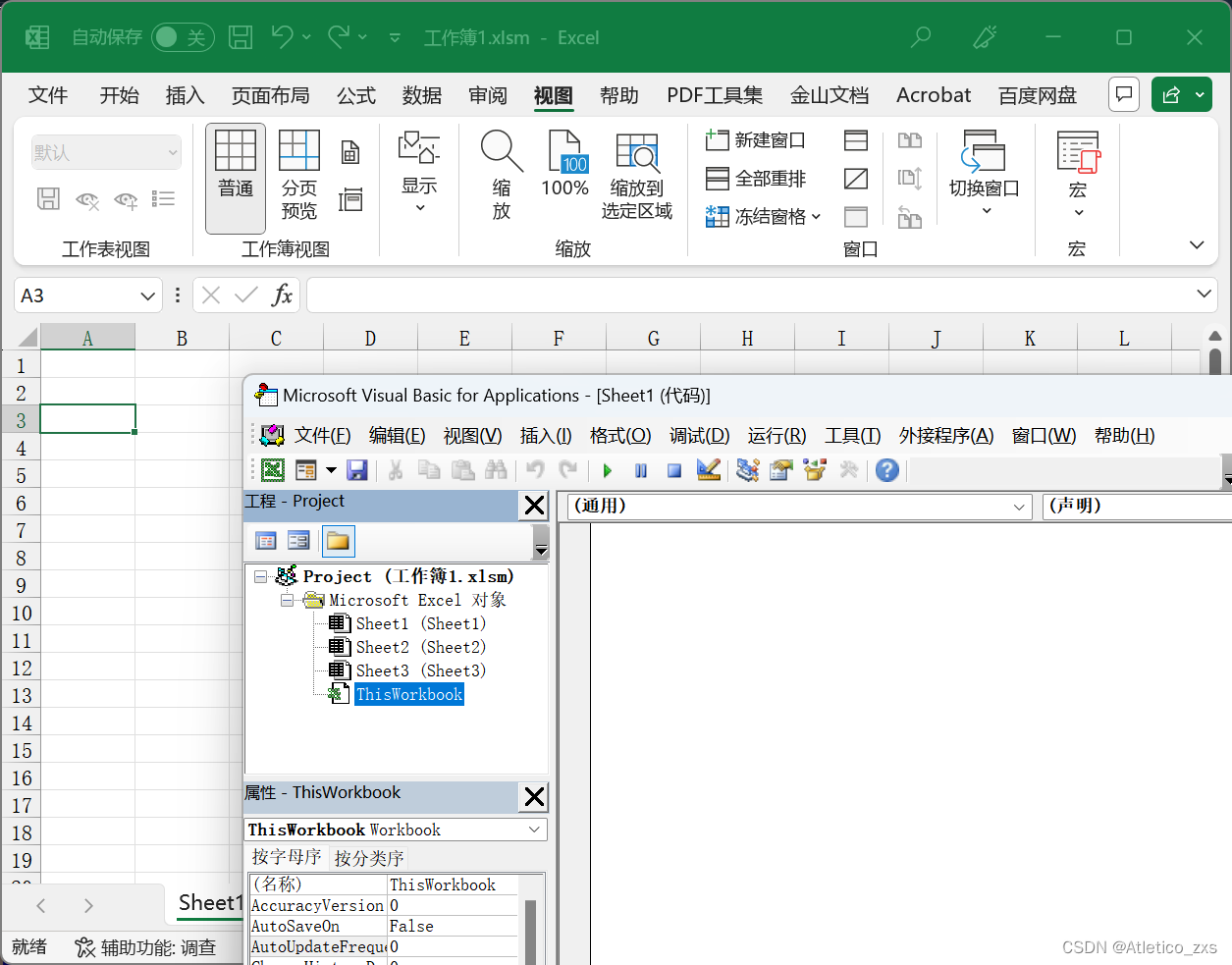
Task: Expand the formula bar chevron
Action: pos(1205,294)
